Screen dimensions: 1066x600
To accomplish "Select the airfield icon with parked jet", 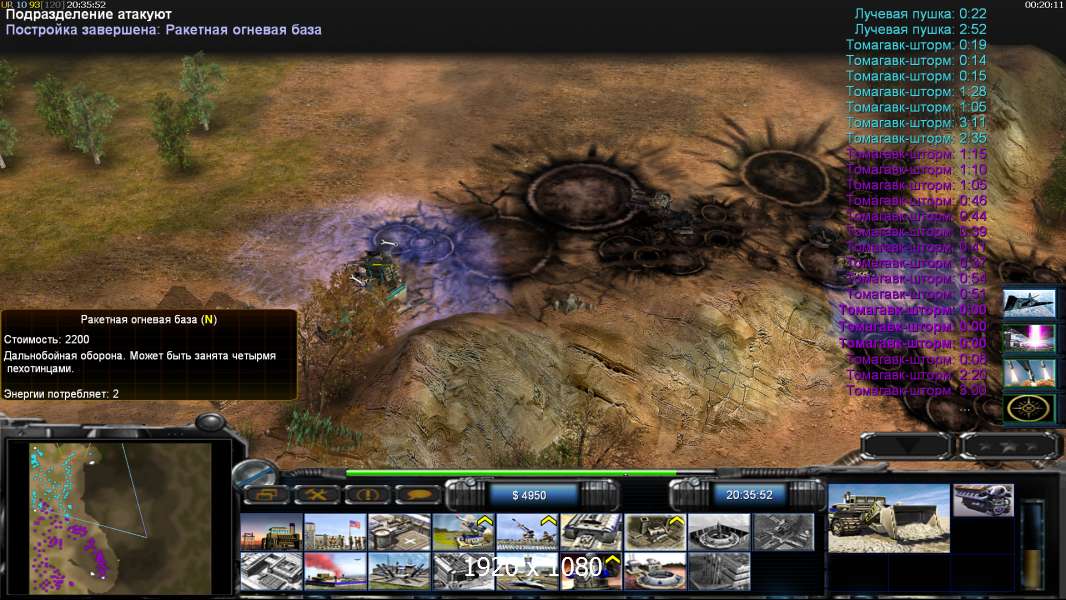I will point(527,571).
